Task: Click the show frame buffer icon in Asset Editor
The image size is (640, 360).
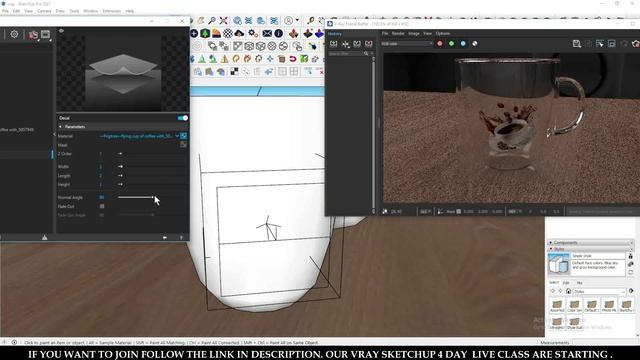Action: point(46,34)
